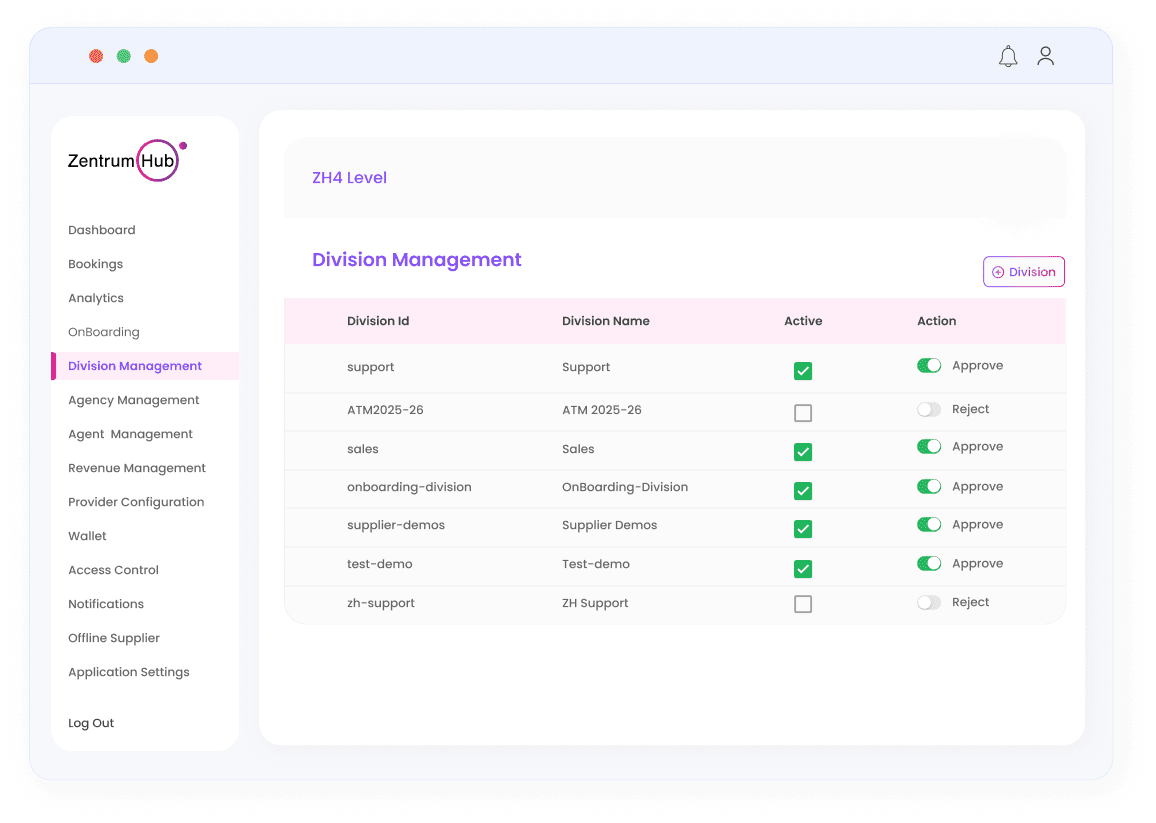Click Log Out at the sidebar bottom

click(x=91, y=722)
